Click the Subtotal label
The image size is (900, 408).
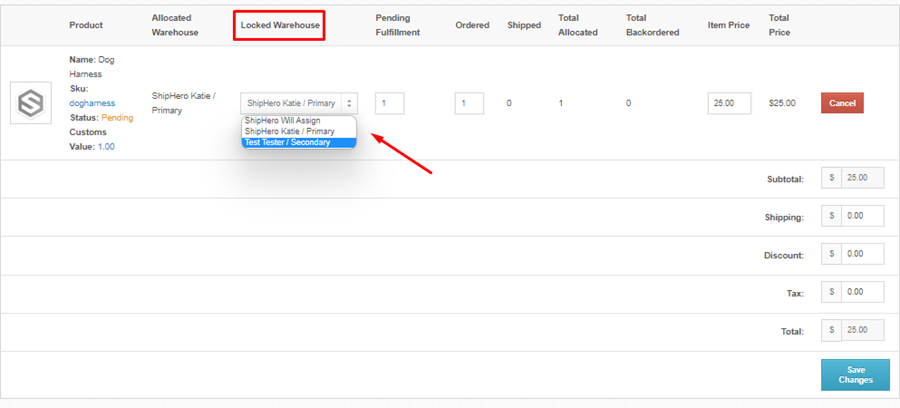[785, 179]
